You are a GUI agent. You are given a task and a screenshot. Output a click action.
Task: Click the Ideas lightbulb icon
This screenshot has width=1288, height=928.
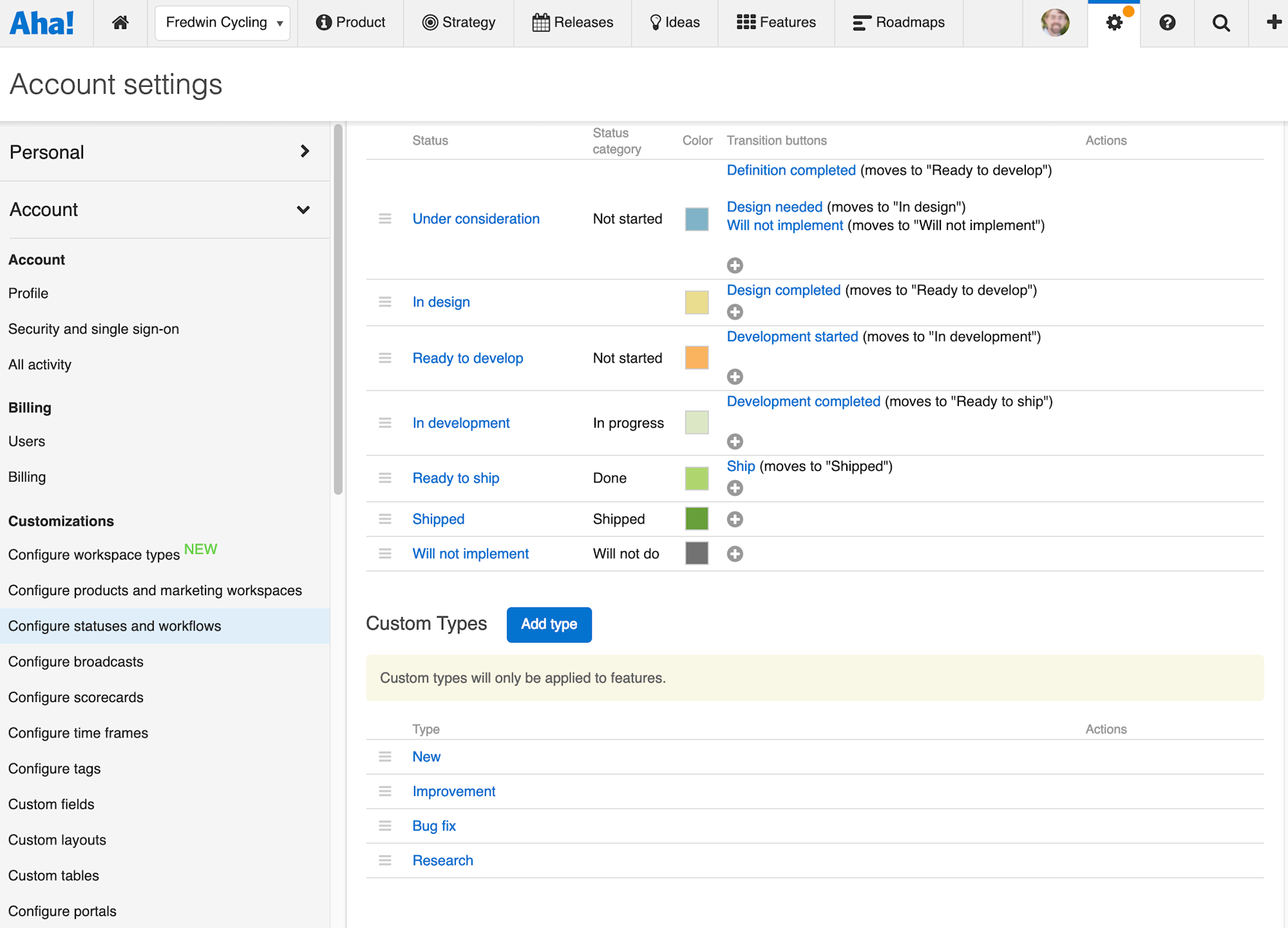[x=656, y=21]
